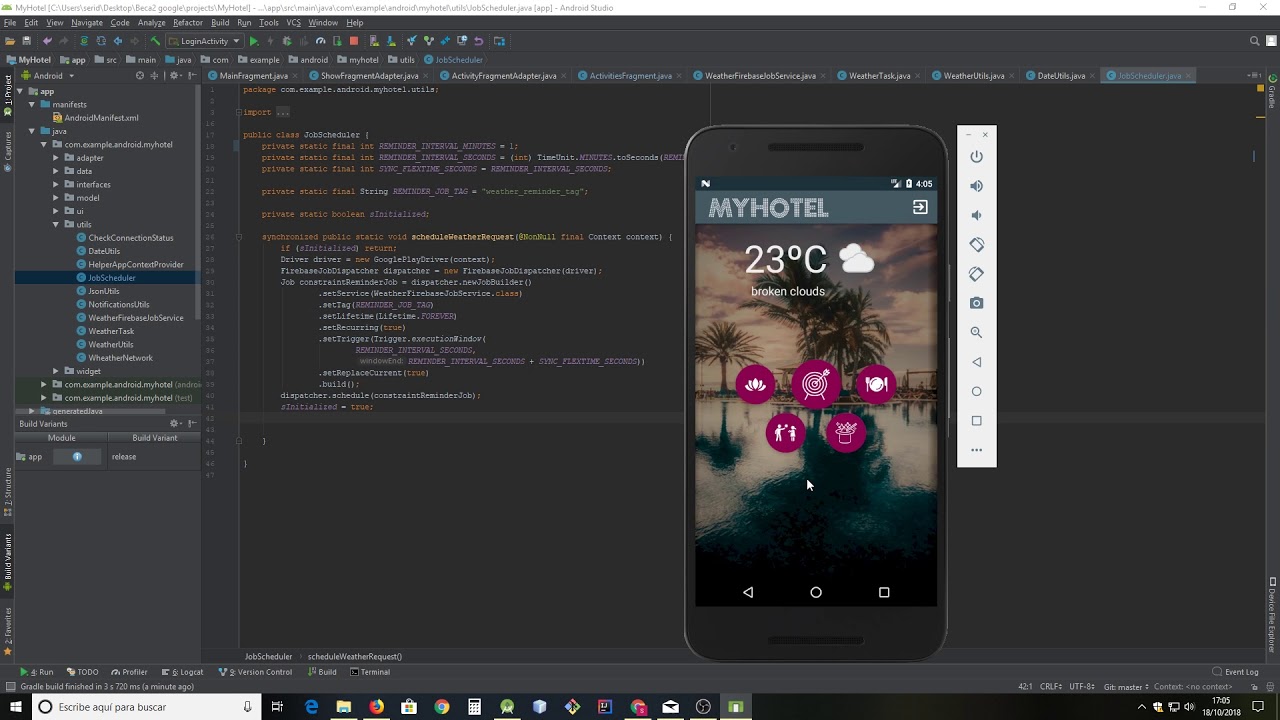
Task: Open the Android project view dropdown
Action: tap(47, 76)
